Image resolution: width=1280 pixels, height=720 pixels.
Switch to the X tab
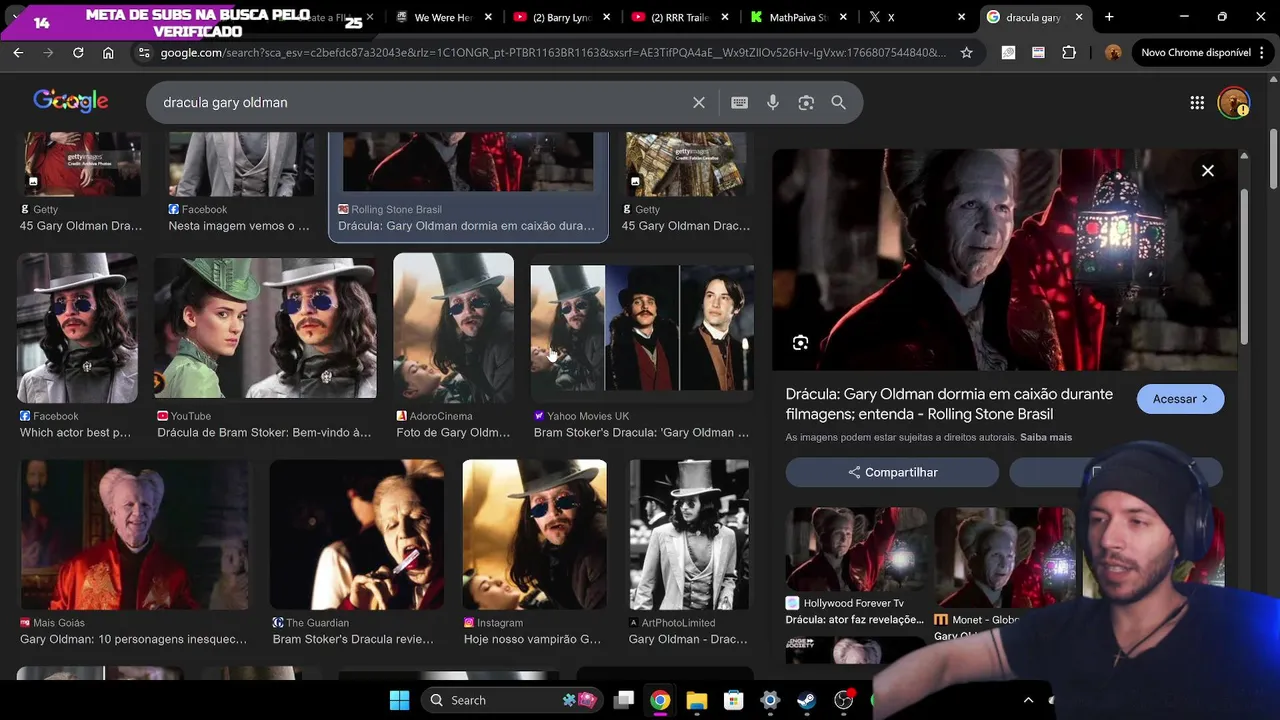[915, 17]
